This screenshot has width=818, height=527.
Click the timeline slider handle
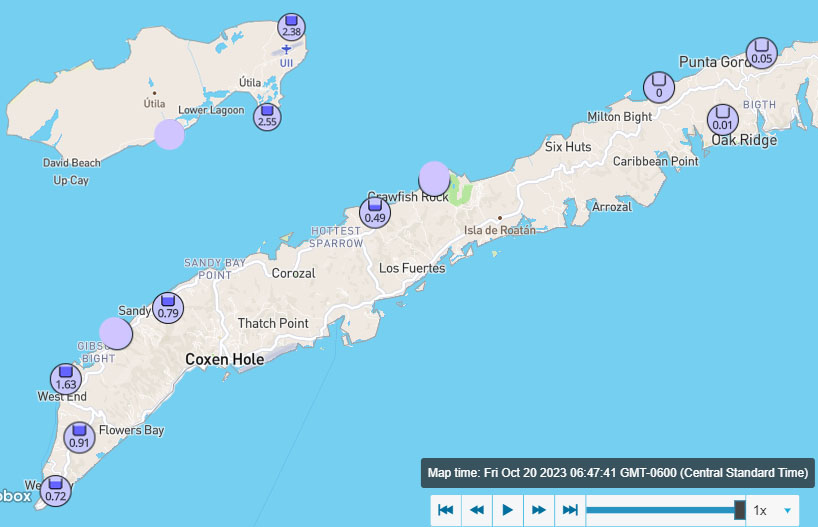point(740,510)
